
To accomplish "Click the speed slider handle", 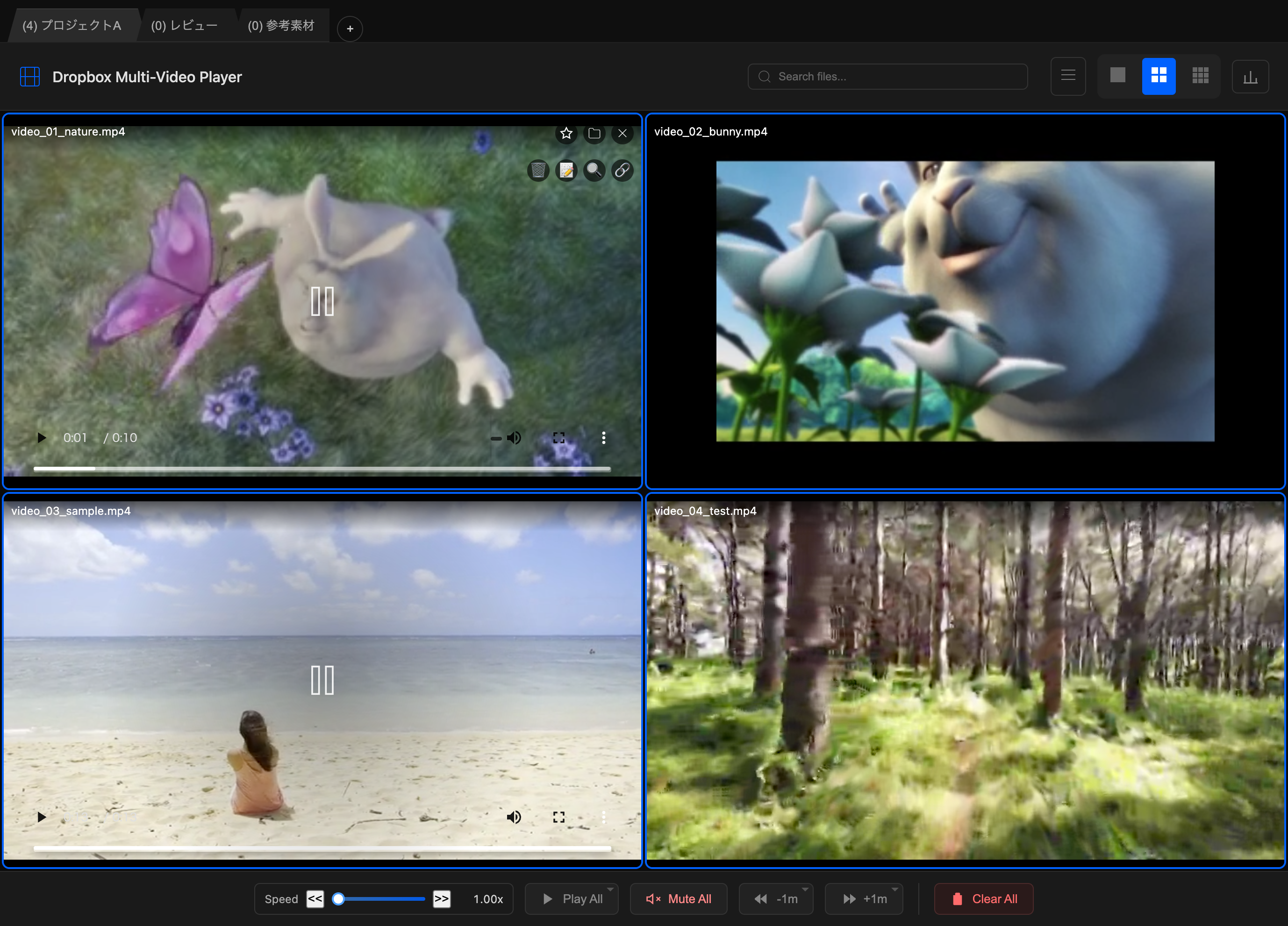I will (338, 899).
